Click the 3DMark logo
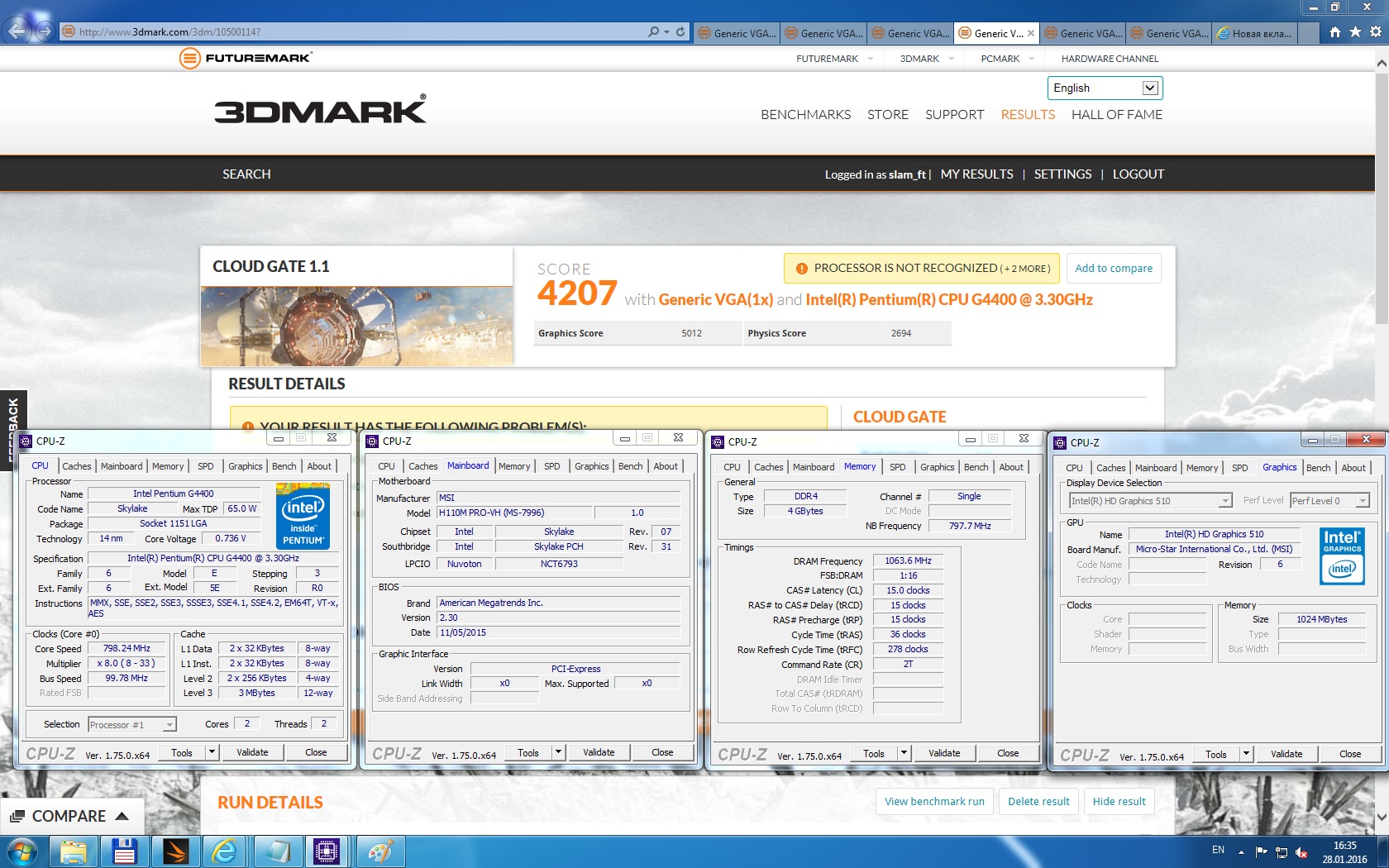Image resolution: width=1389 pixels, height=868 pixels. [321, 109]
